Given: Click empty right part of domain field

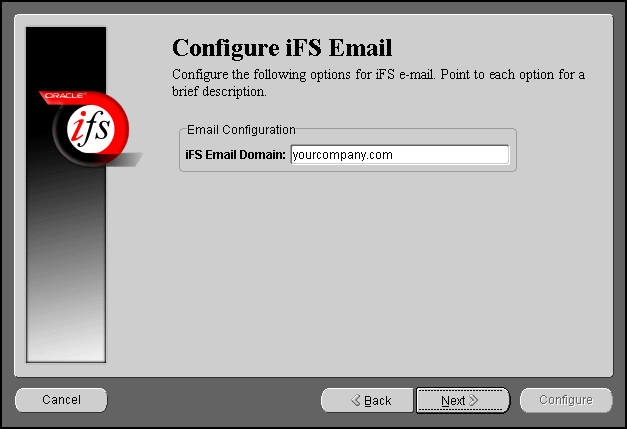Looking at the screenshot, I should point(452,155).
